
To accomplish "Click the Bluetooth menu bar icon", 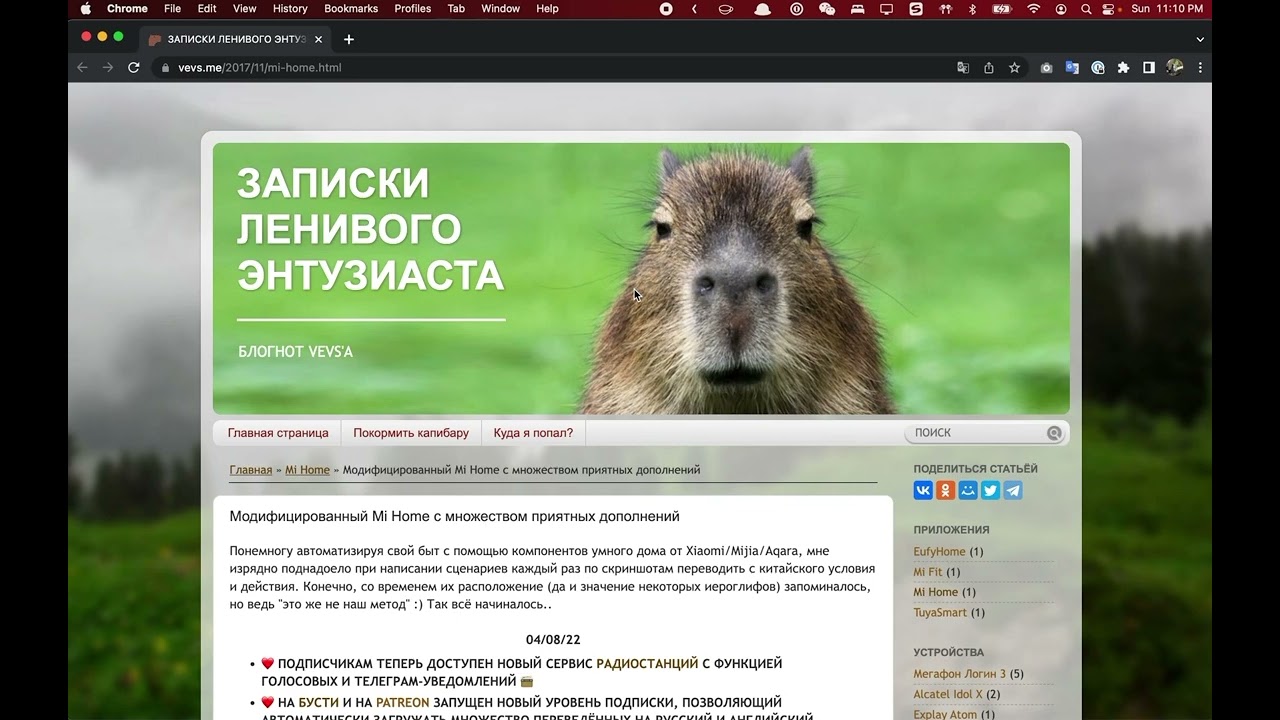I will 972,8.
